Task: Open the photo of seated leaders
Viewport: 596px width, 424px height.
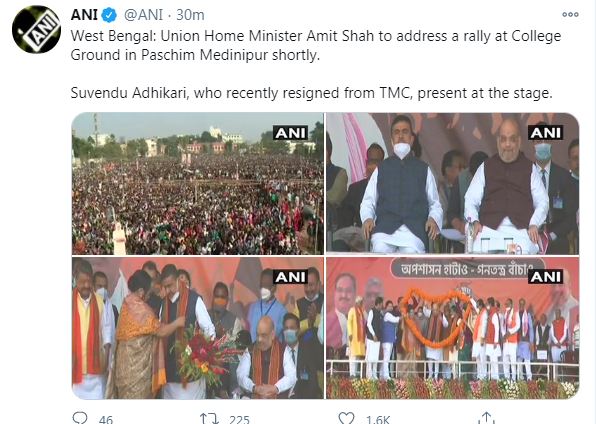Action: pos(453,184)
